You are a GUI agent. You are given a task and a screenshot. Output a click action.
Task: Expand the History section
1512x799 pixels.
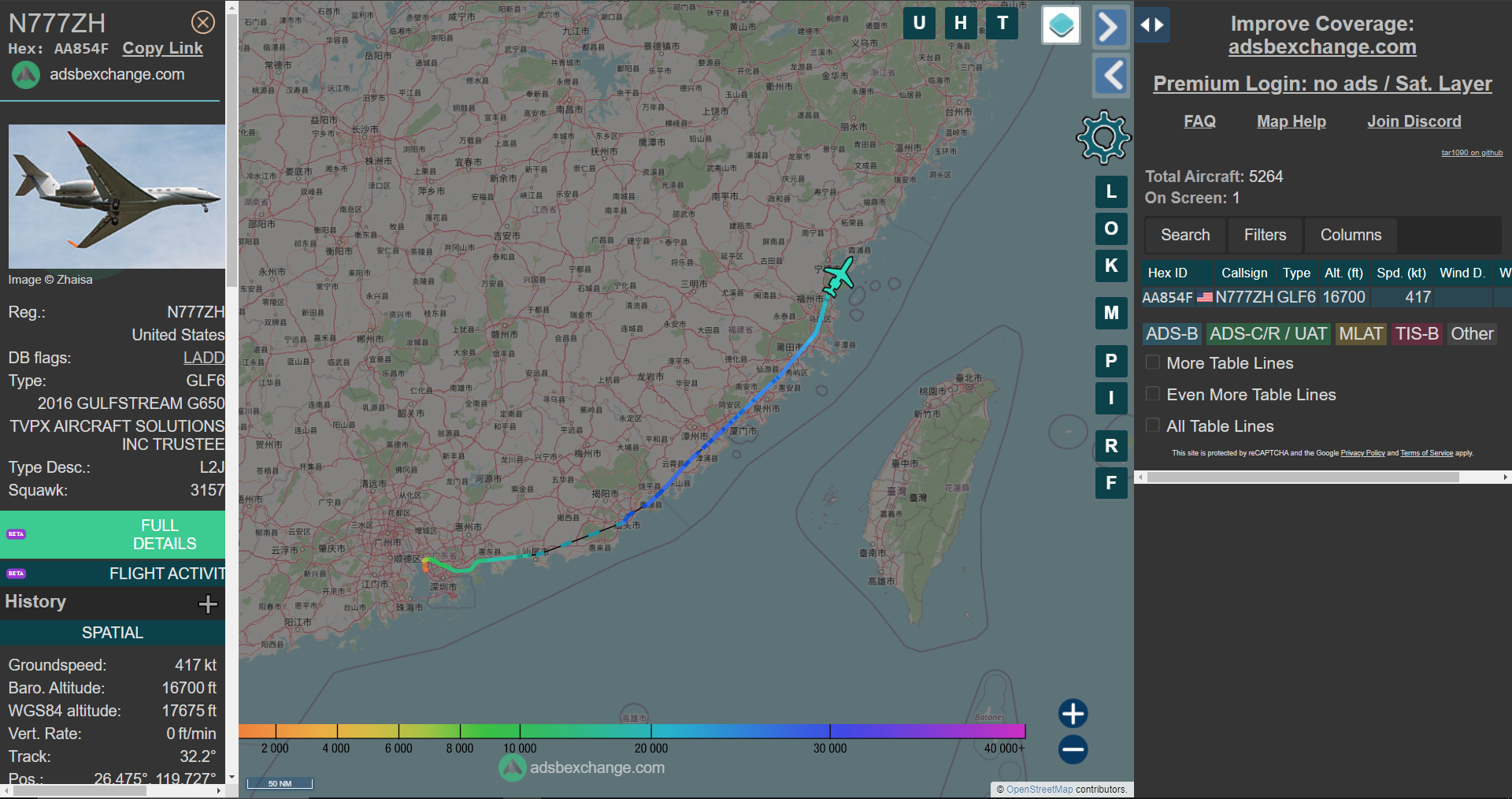coord(208,604)
